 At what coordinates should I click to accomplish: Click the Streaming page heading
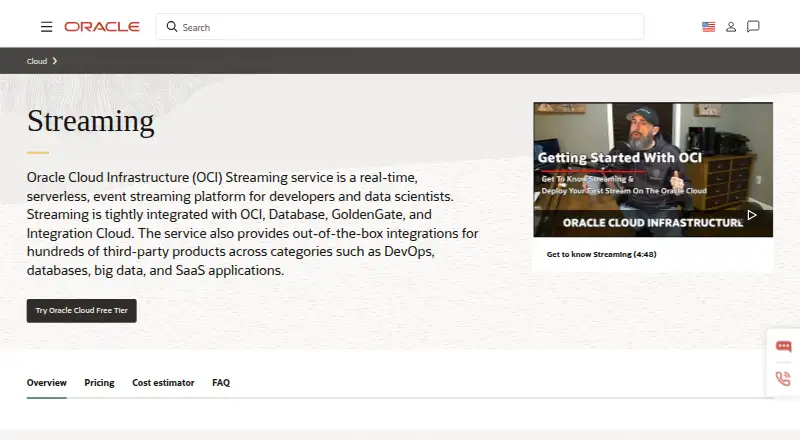point(90,121)
